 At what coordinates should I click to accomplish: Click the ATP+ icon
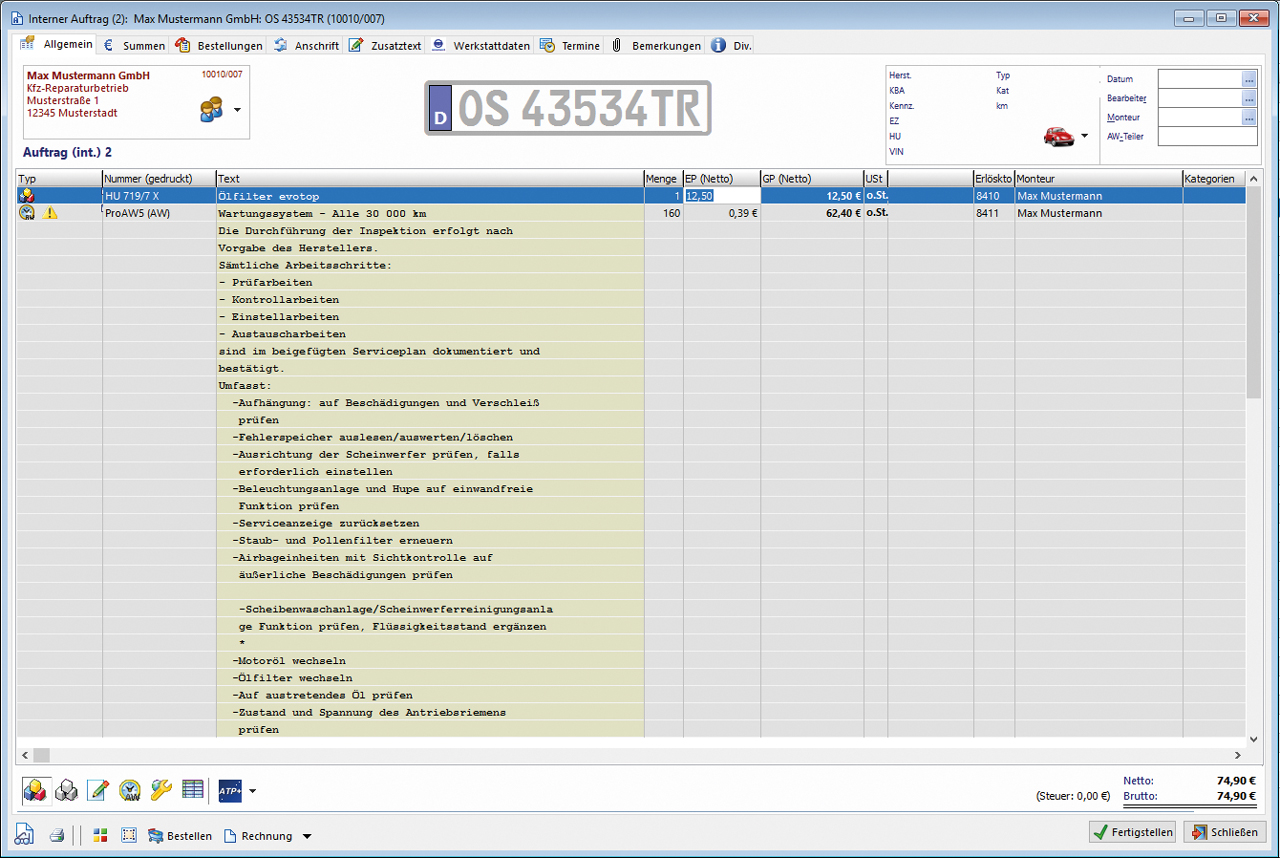[x=230, y=791]
